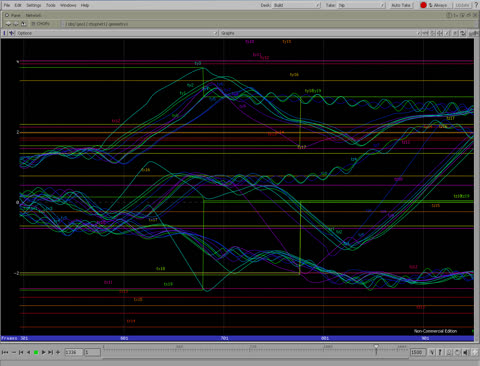Click the leftmost pane control icon
This screenshot has height=366, width=480.
[x=449, y=15]
